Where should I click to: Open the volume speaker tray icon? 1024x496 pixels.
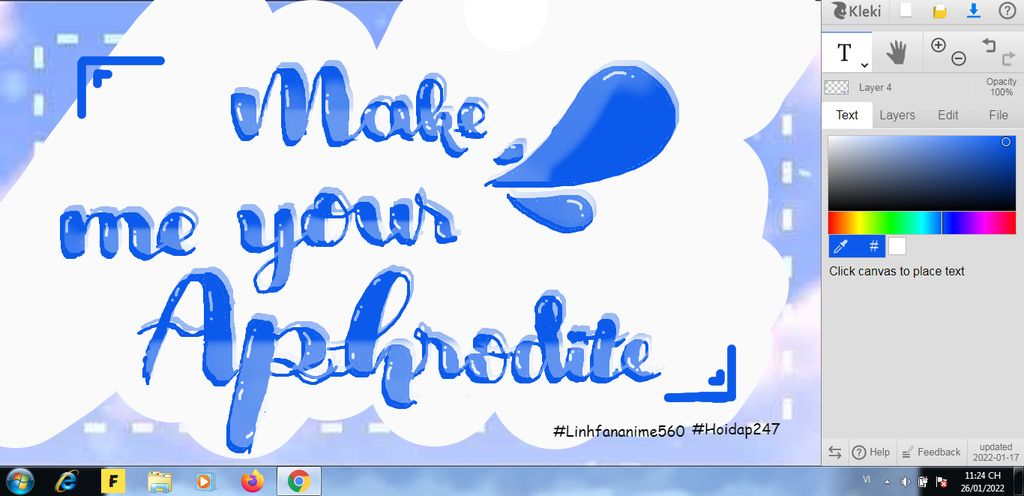(905, 482)
